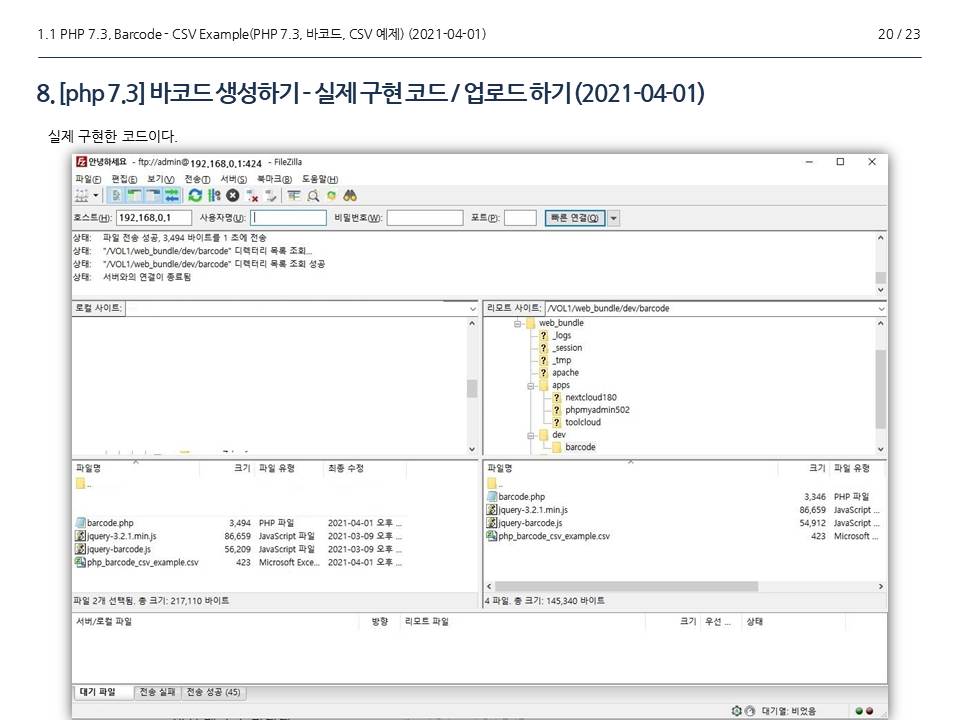Toggle directory comparison magnifier icon
Viewport: 960px width, 720px height.
[313, 196]
